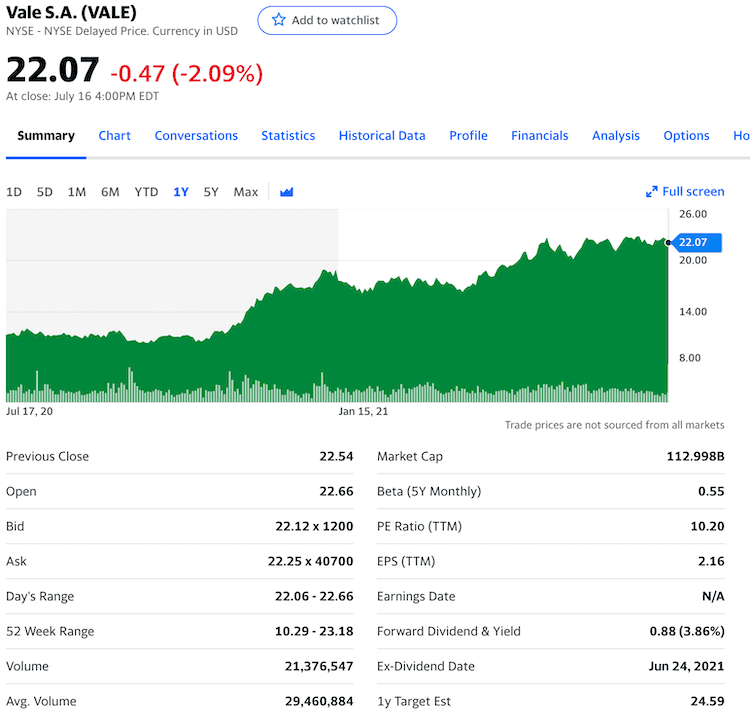Click the 20.00 price axis label
This screenshot has width=750, height=725.
[x=693, y=260]
